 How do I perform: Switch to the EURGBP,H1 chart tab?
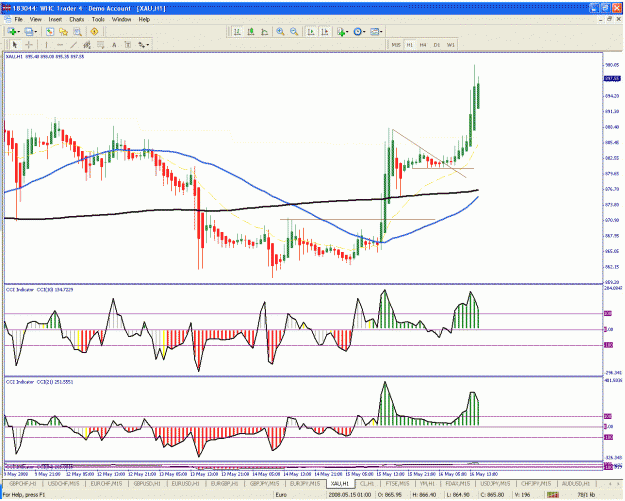224,484
